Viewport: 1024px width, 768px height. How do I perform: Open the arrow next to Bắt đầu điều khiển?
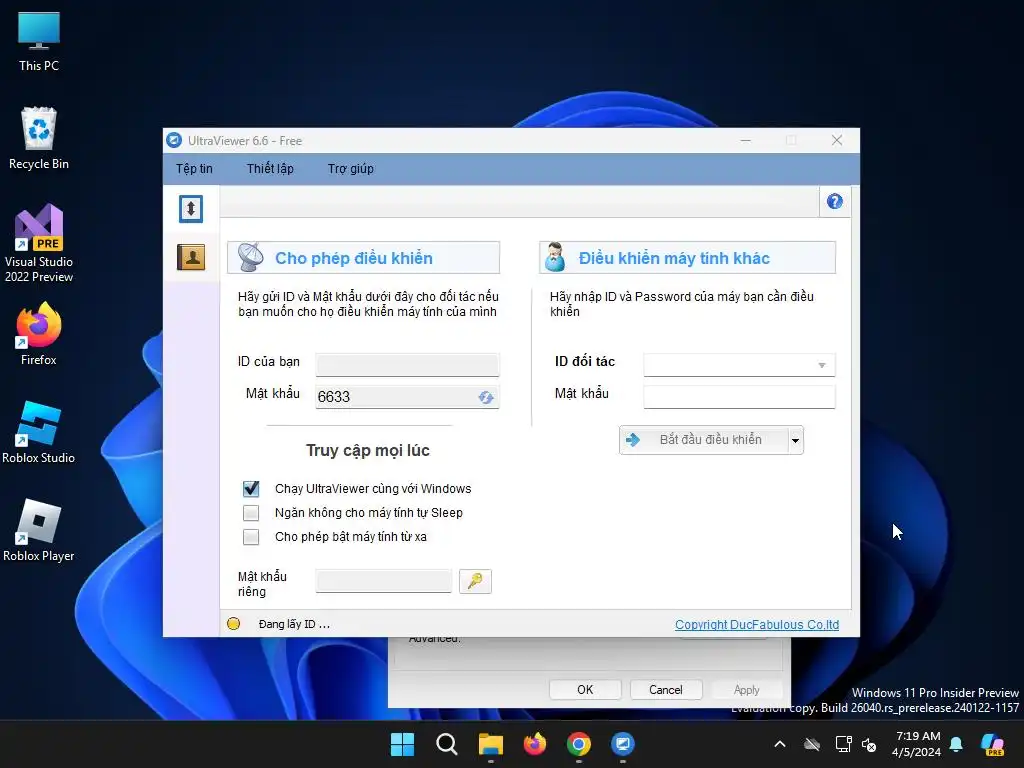pos(795,440)
